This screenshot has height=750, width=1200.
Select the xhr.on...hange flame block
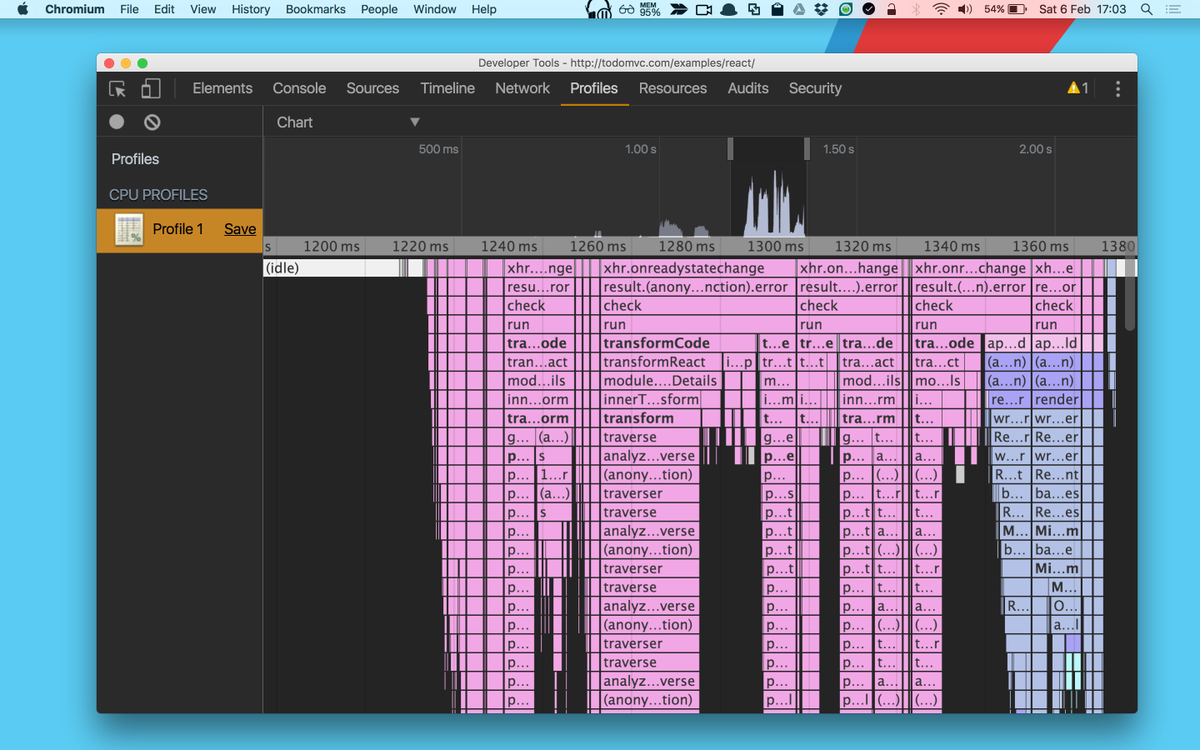click(x=848, y=268)
